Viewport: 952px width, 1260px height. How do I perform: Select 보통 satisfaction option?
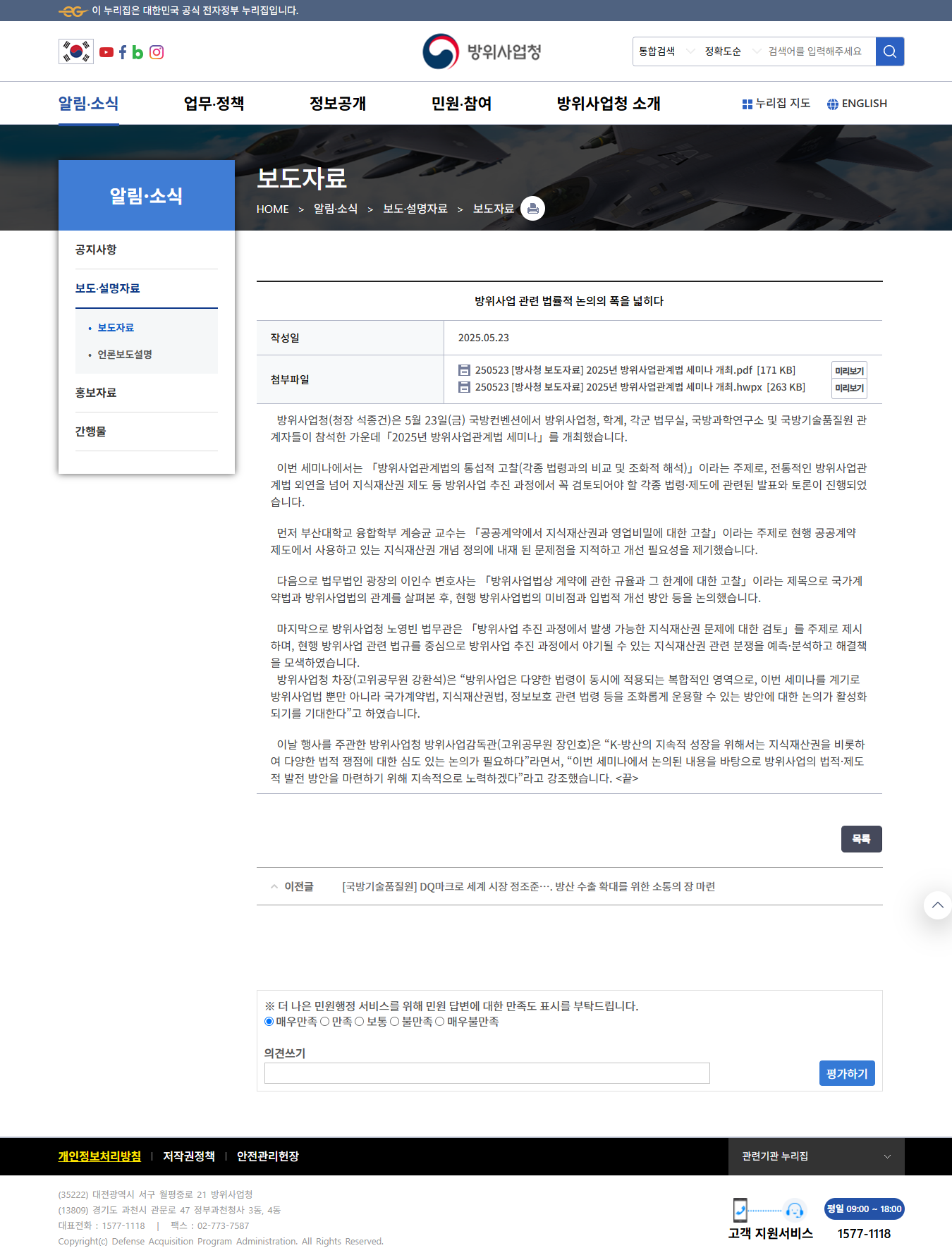[x=359, y=1022]
